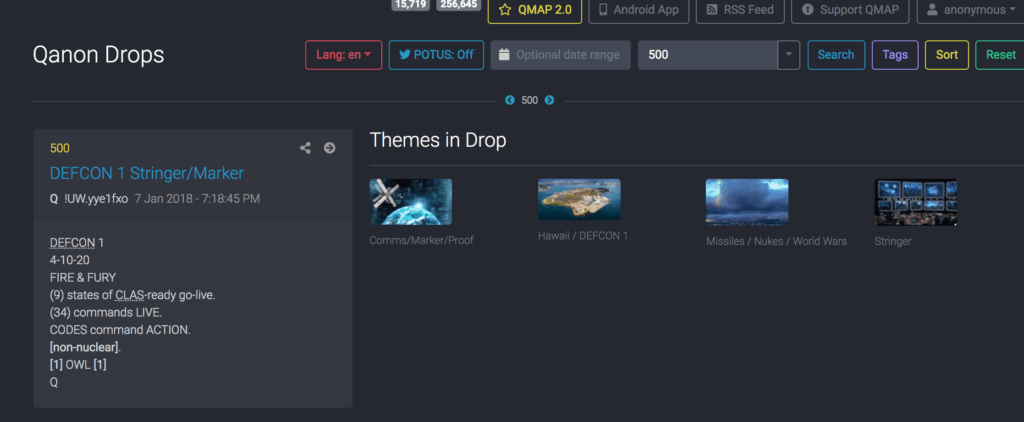Click Support QMAP button

coord(850,10)
